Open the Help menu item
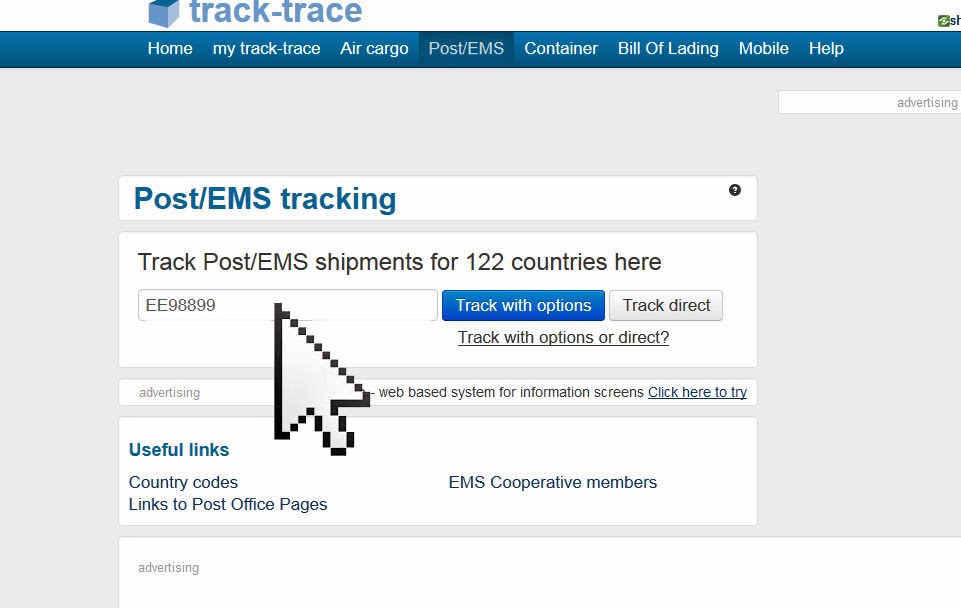961x608 pixels. click(826, 48)
